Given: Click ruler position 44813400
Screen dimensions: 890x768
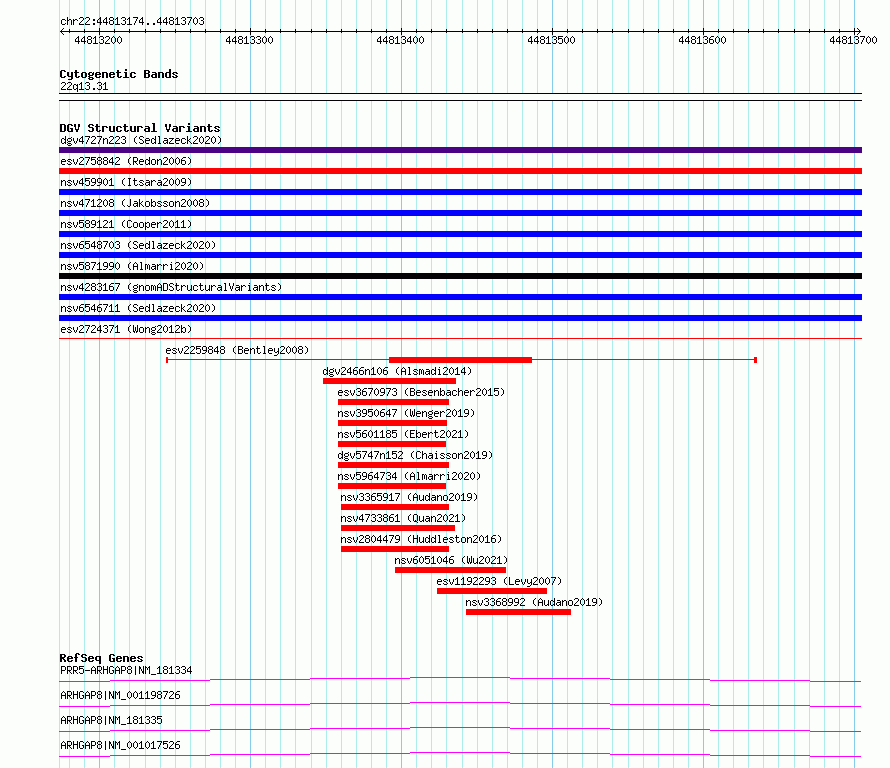Looking at the screenshot, I should click(x=400, y=40).
